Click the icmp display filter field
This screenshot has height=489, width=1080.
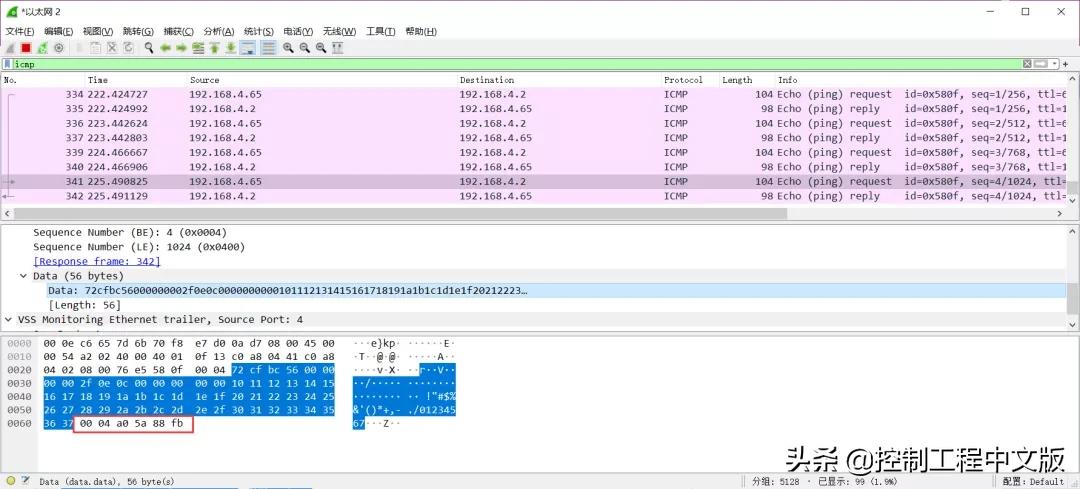pyautogui.click(x=500, y=64)
